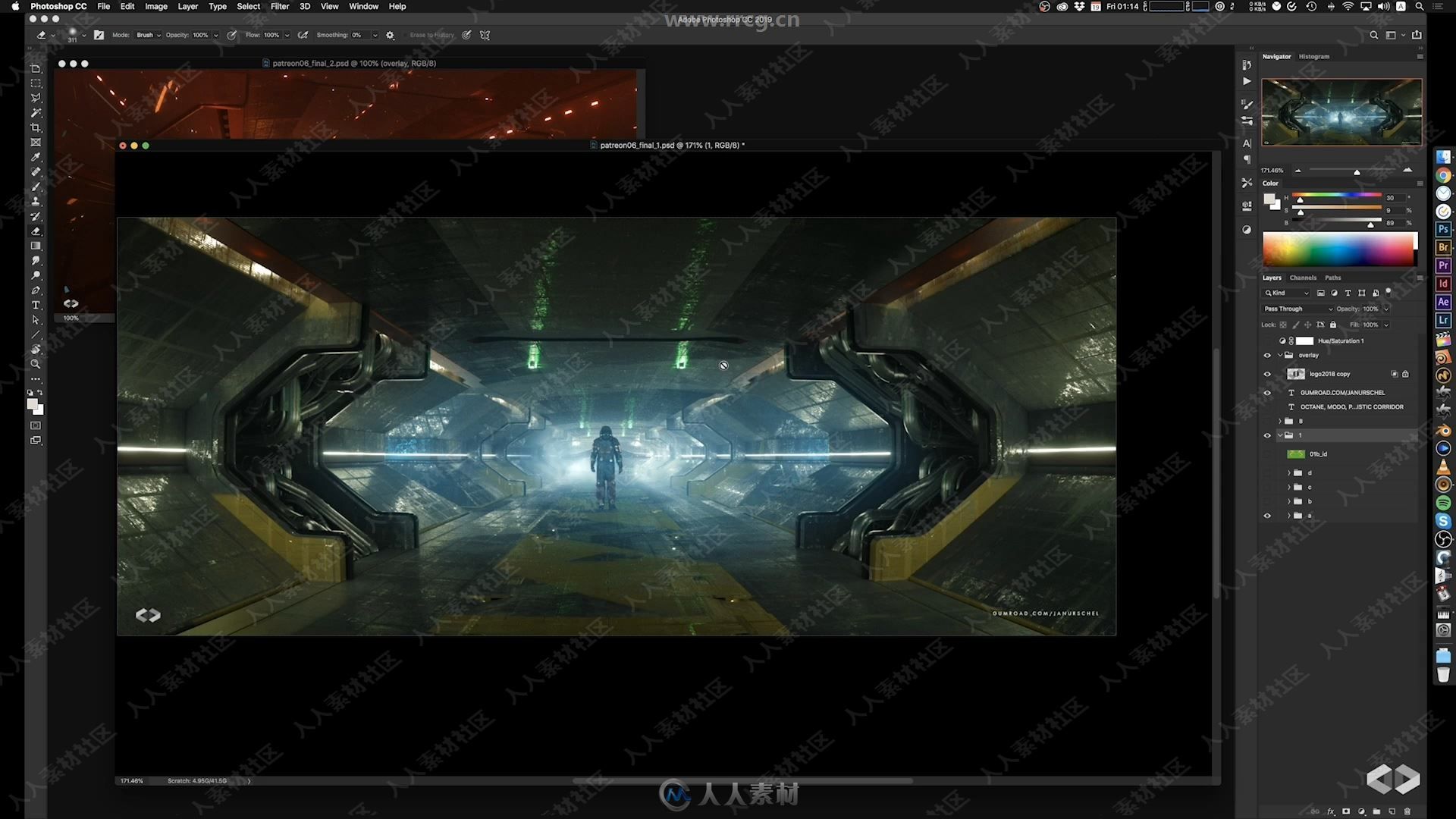Select the Smudge tool
This screenshot has height=819, width=1456.
click(36, 261)
